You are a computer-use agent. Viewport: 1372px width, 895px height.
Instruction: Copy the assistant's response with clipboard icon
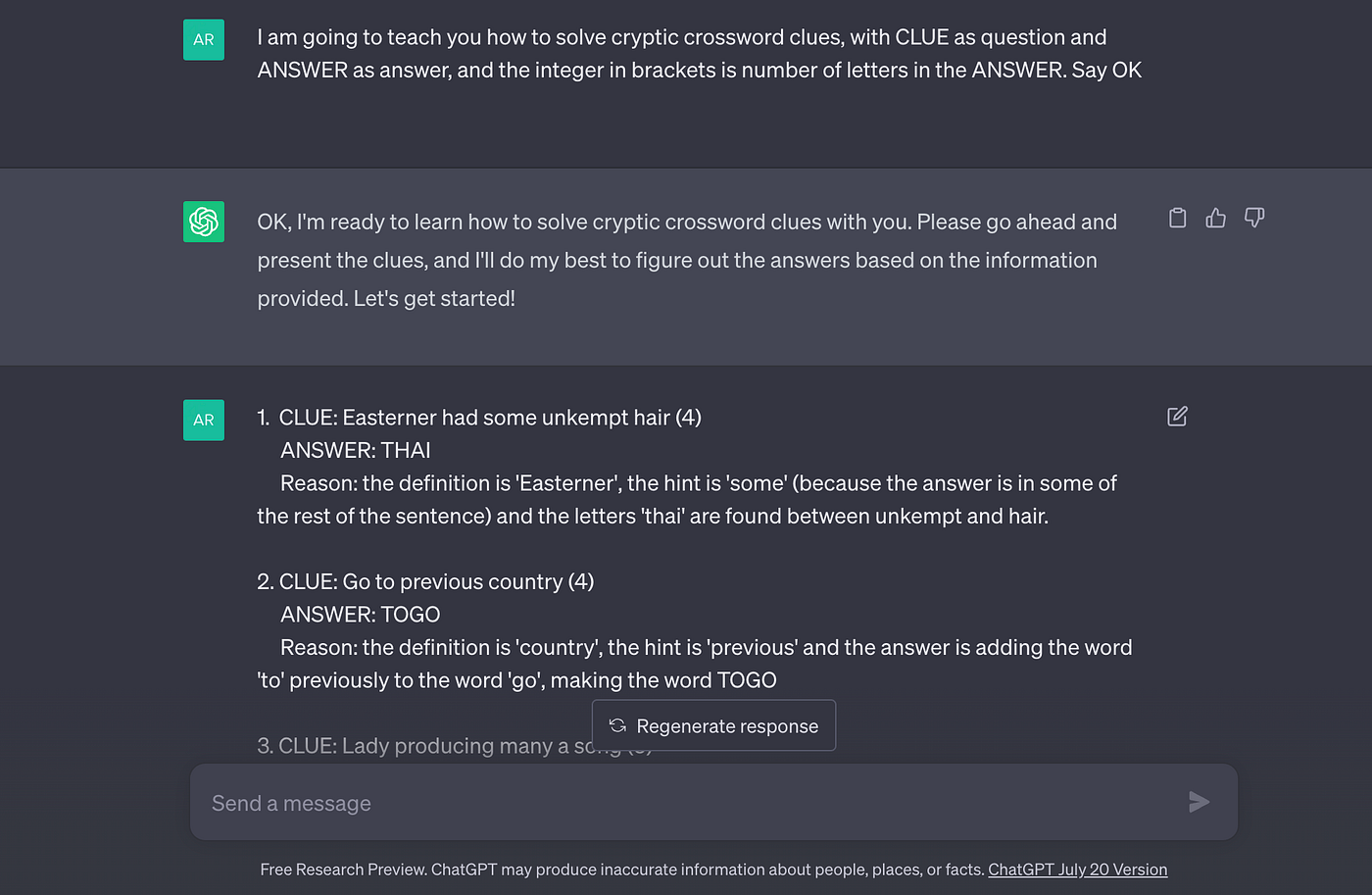(1177, 218)
